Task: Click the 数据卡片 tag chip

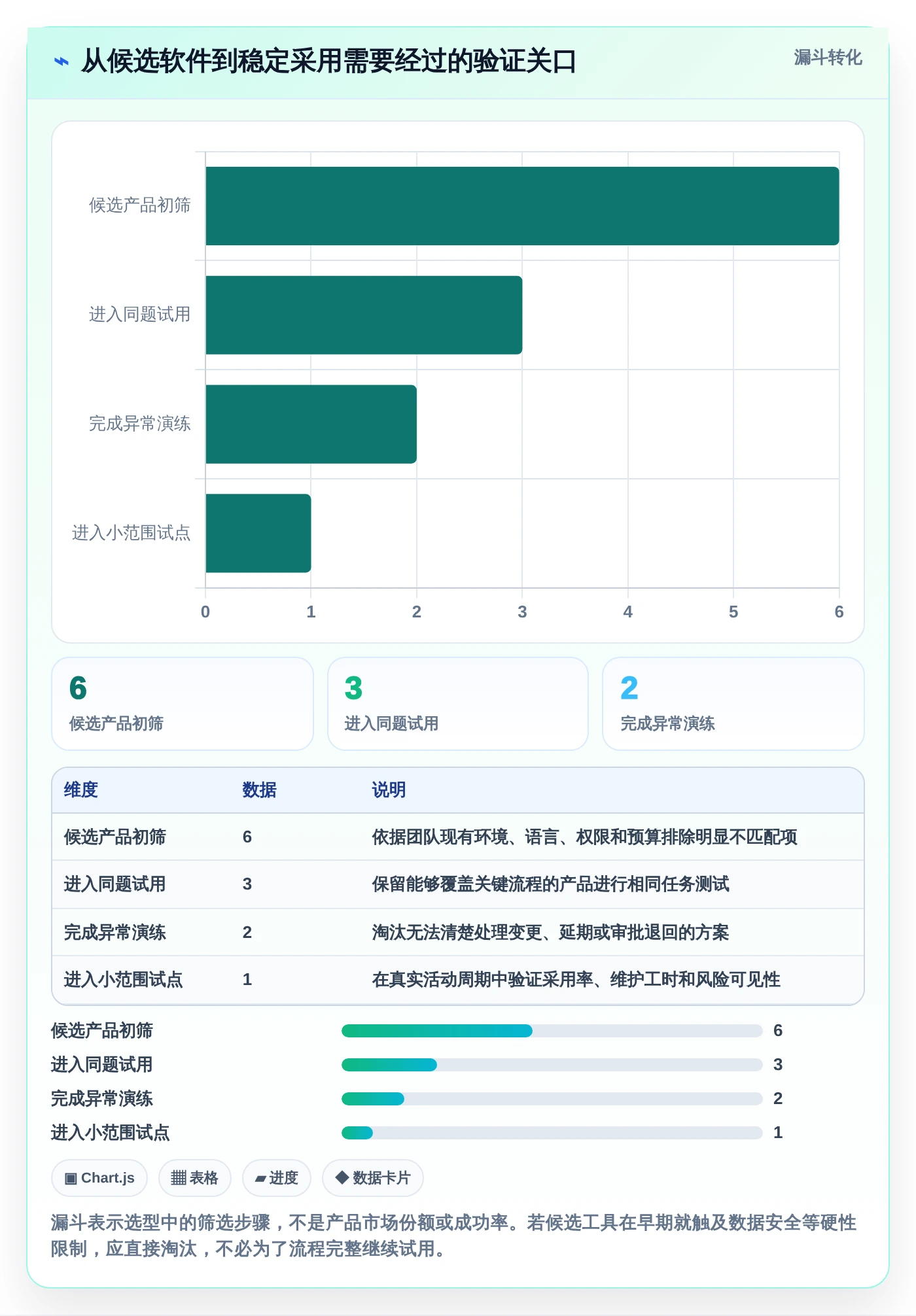Action: pyautogui.click(x=373, y=1178)
